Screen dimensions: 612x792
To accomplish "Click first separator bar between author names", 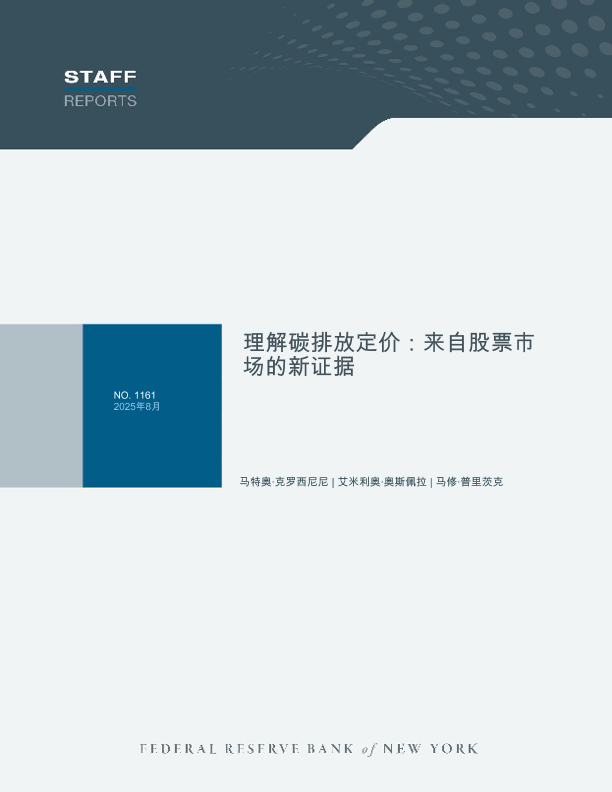I will point(333,482).
